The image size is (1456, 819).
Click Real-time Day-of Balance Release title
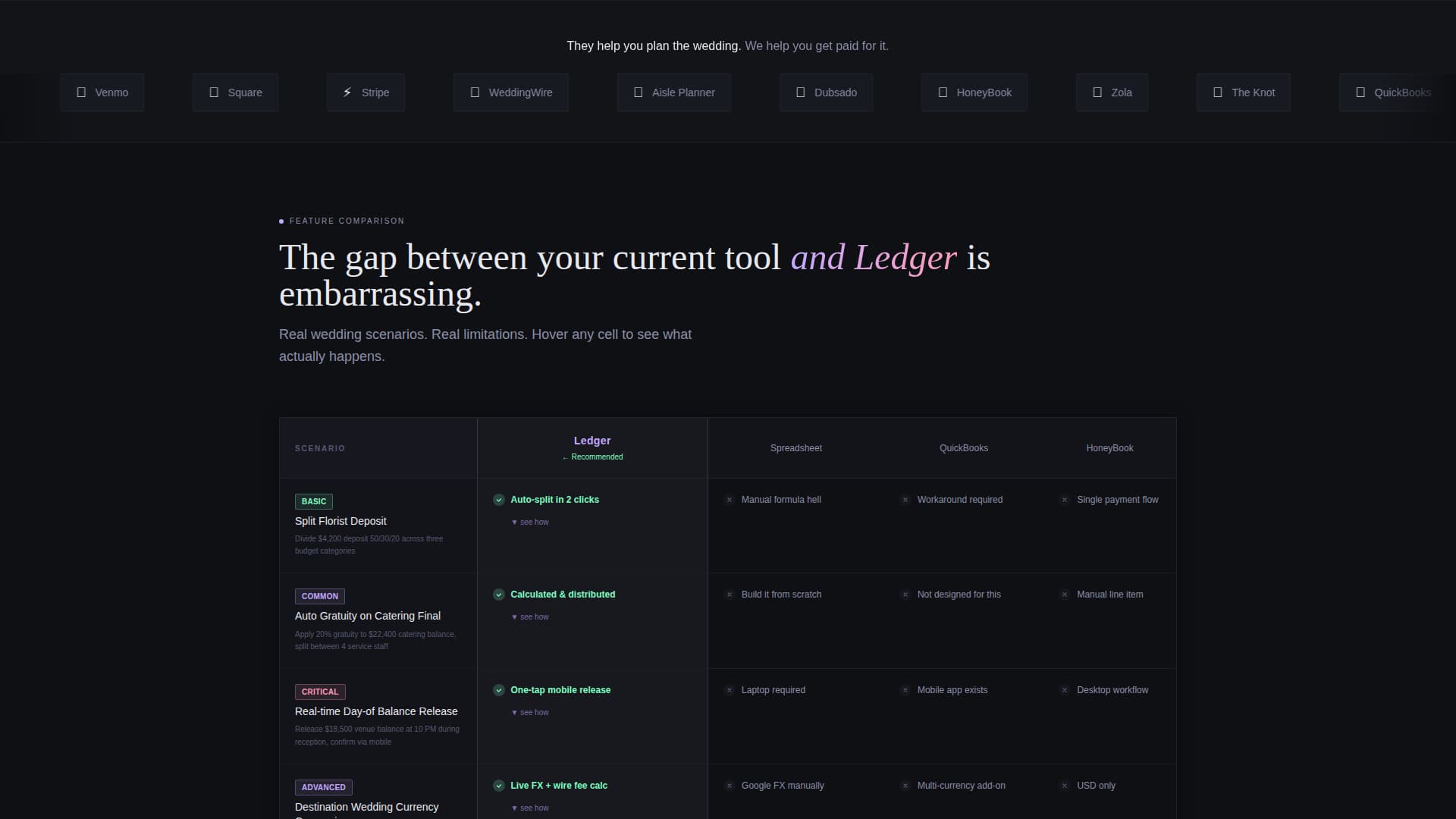coord(376,711)
